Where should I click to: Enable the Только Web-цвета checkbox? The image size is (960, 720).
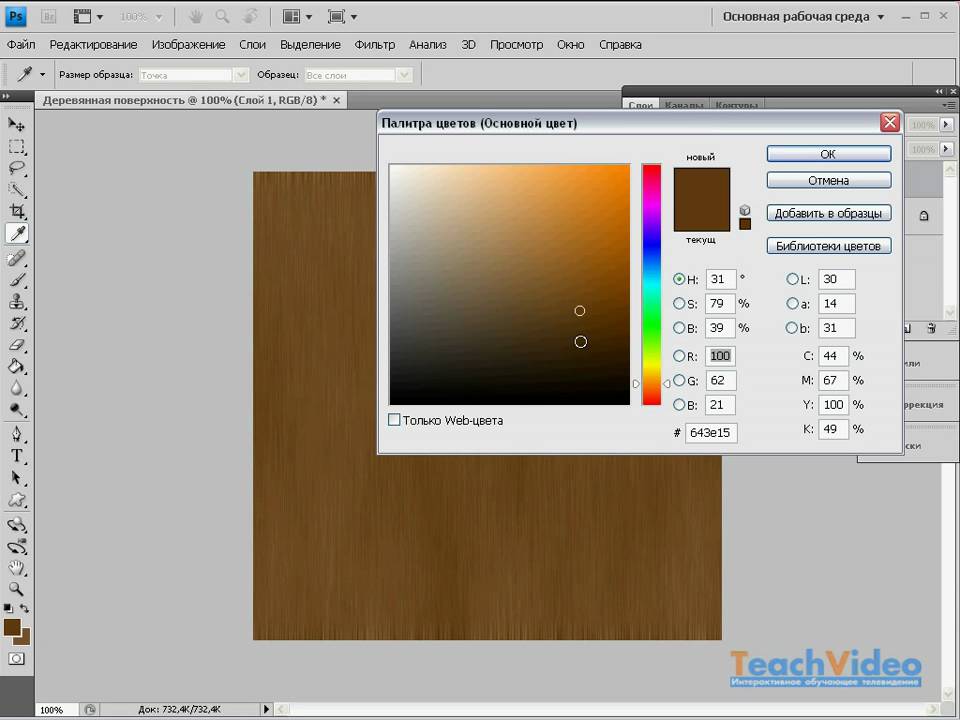[x=394, y=420]
